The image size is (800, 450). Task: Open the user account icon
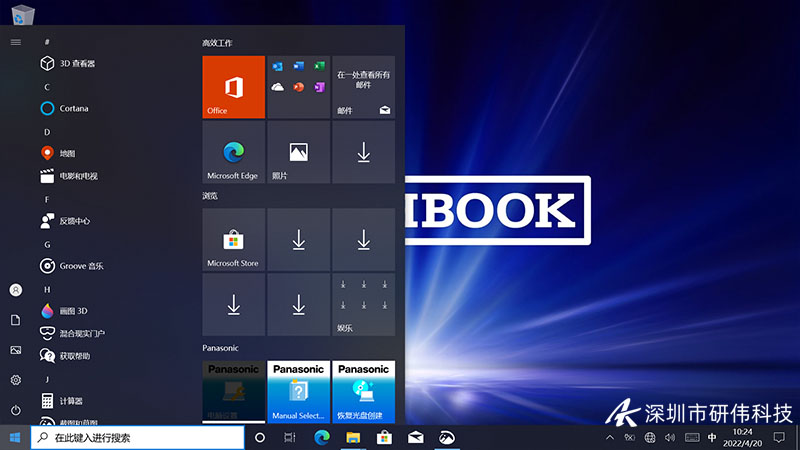[x=16, y=290]
